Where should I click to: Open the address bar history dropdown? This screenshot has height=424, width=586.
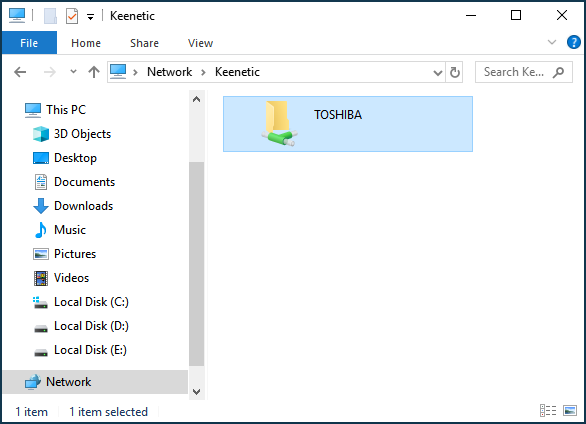438,72
